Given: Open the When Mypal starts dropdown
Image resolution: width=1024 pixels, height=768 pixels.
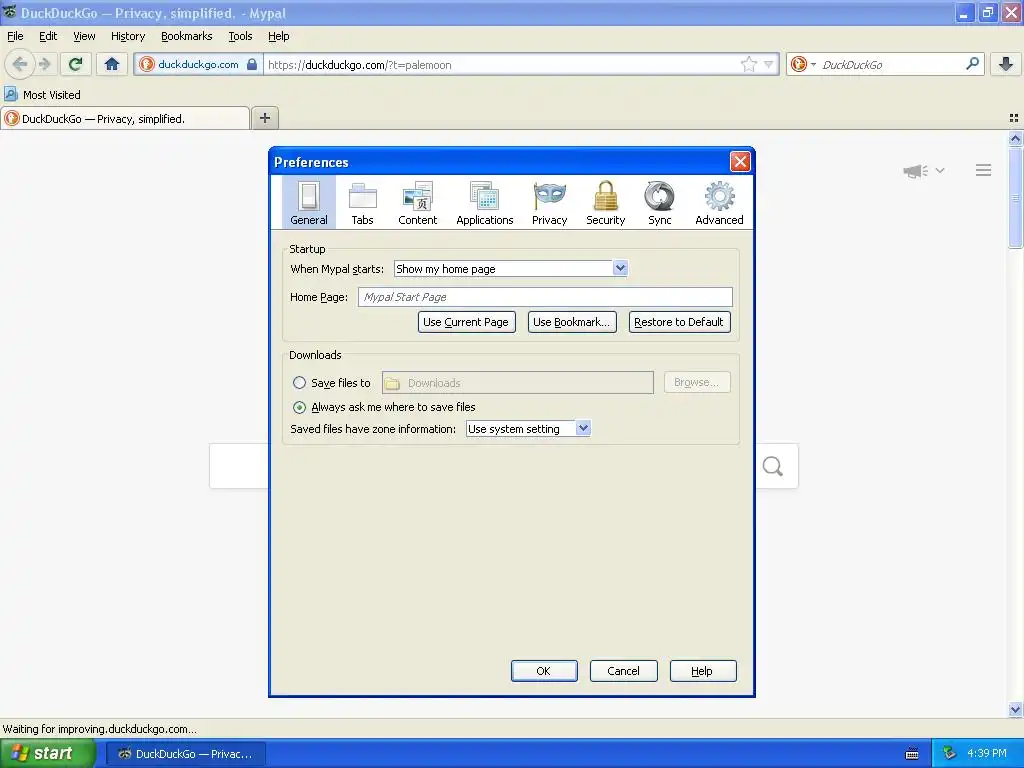Looking at the screenshot, I should (x=511, y=268).
